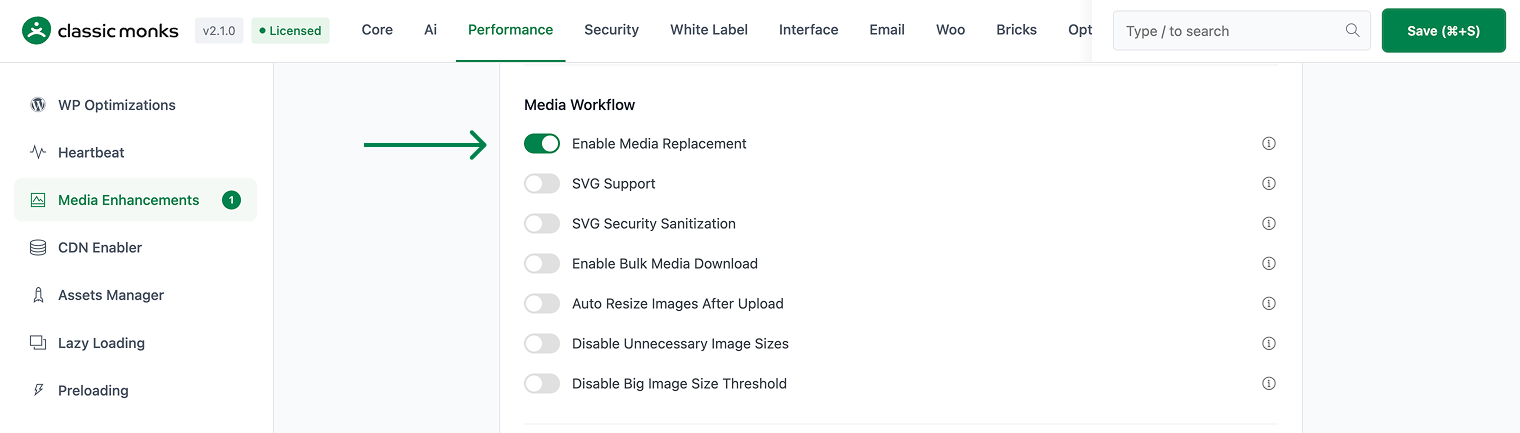Image resolution: width=1520 pixels, height=433 pixels.
Task: Open Lazy Loading in sidebar
Action: 135,343
